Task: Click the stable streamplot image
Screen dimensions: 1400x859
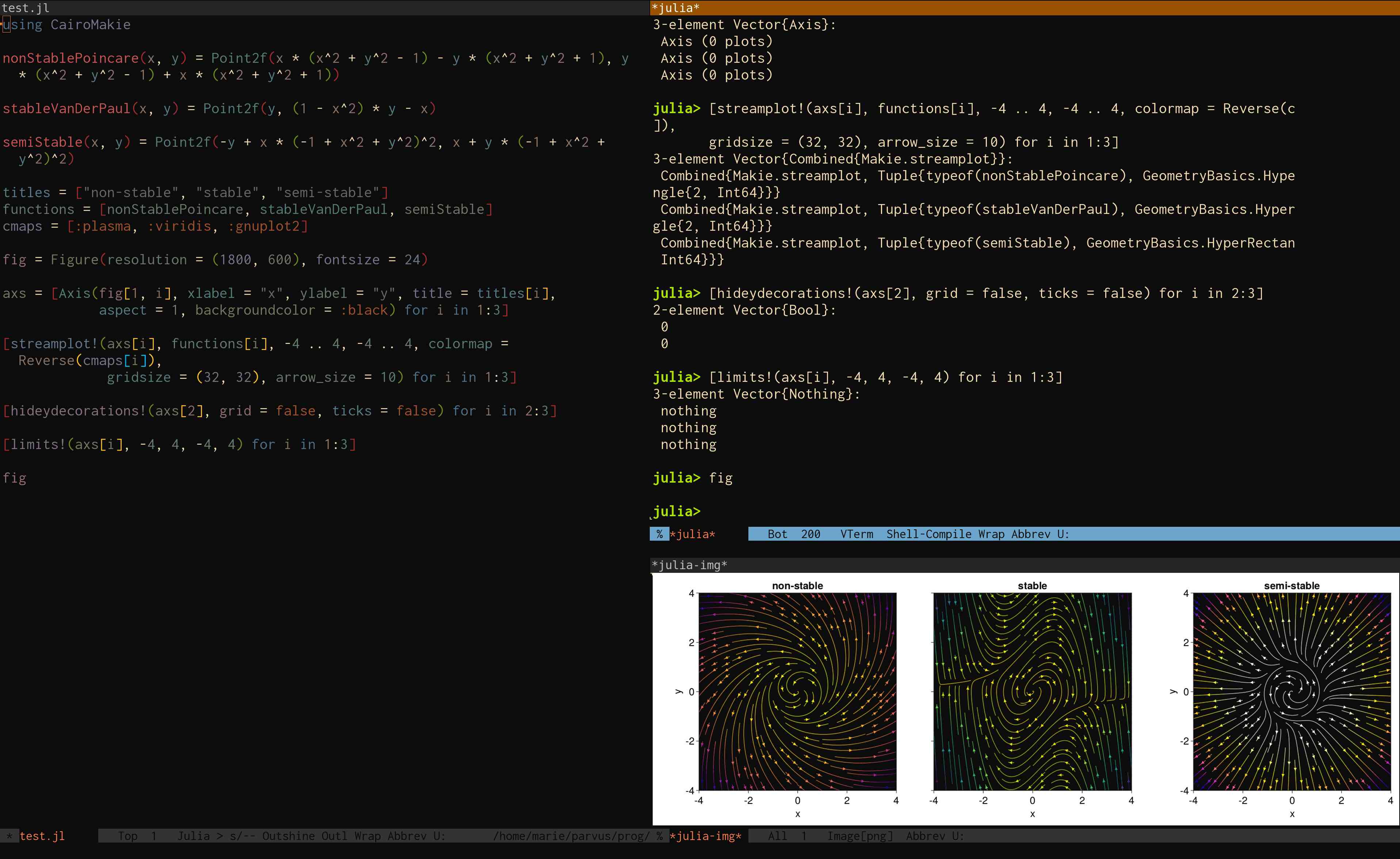Action: (x=1032, y=691)
